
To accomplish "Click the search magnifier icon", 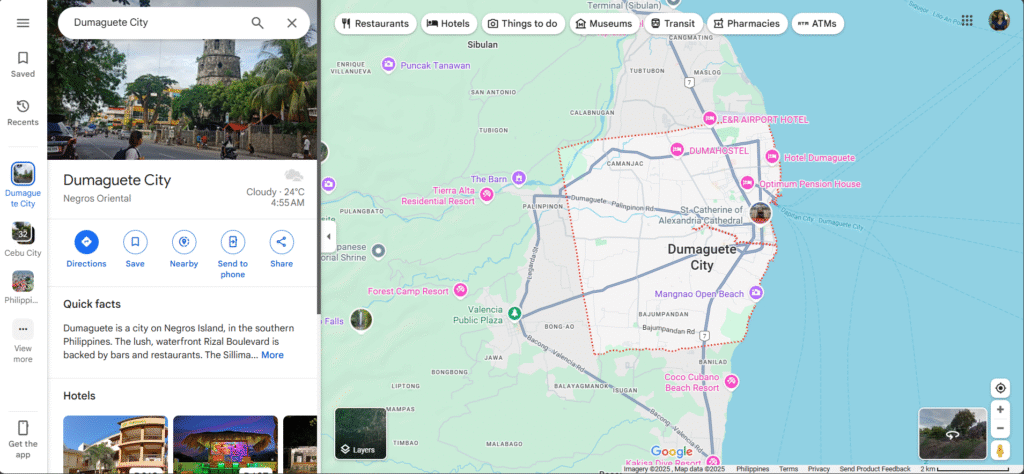I will tap(258, 23).
